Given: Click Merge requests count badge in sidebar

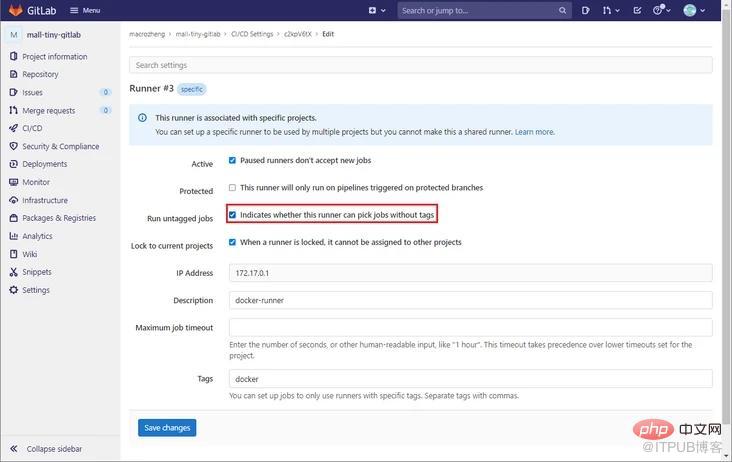Looking at the screenshot, I should (106, 111).
